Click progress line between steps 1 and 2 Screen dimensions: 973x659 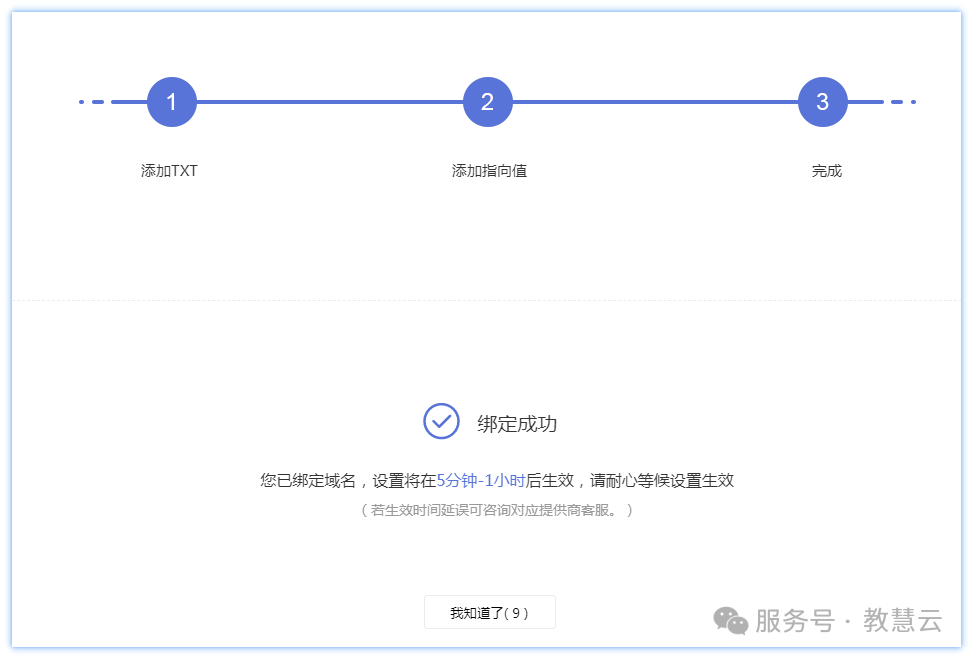330,102
